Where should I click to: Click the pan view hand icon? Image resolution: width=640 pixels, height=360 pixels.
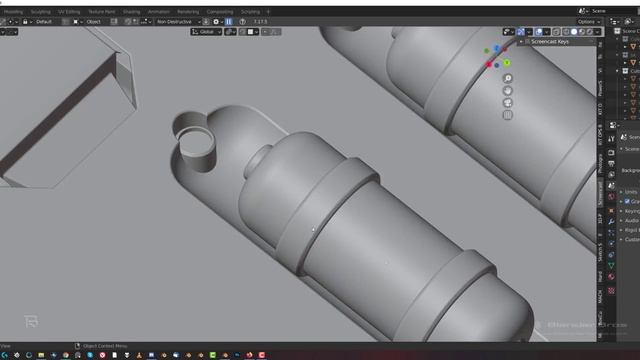(507, 91)
